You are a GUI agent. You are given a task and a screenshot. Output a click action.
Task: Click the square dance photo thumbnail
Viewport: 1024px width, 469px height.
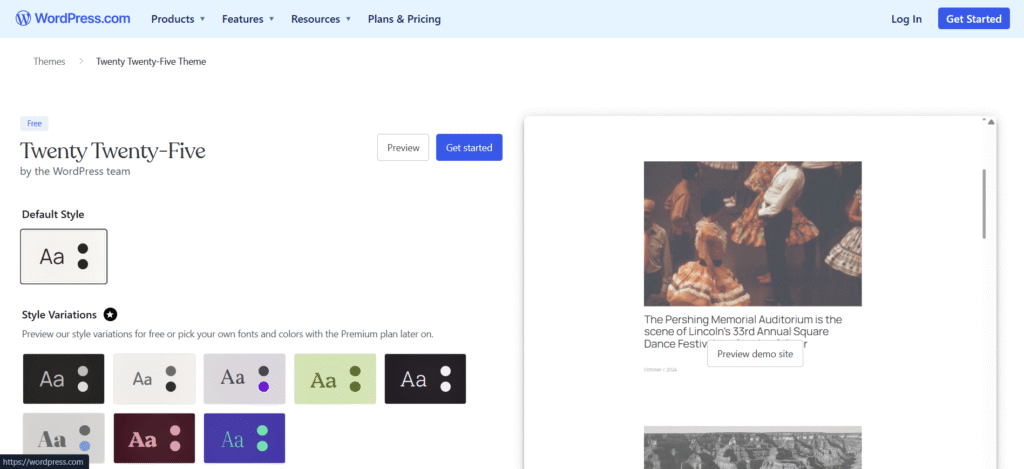(752, 234)
